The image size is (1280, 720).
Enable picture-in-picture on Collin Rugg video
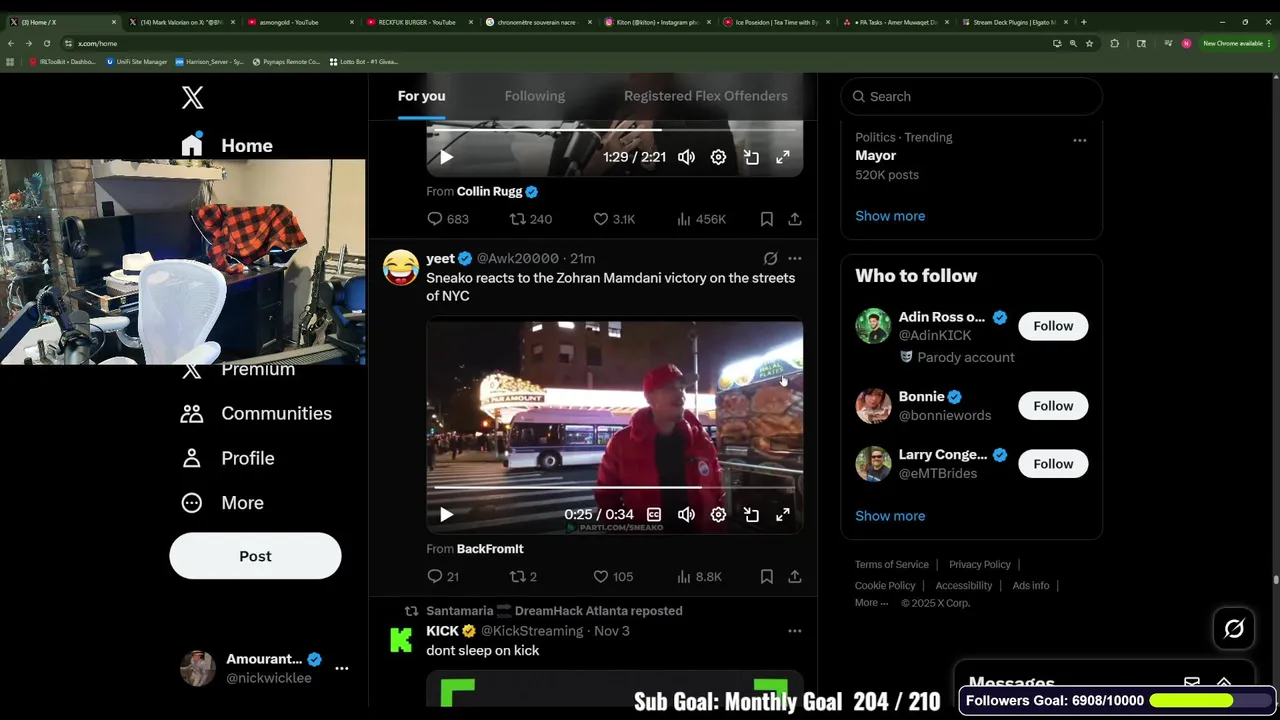[x=751, y=157]
